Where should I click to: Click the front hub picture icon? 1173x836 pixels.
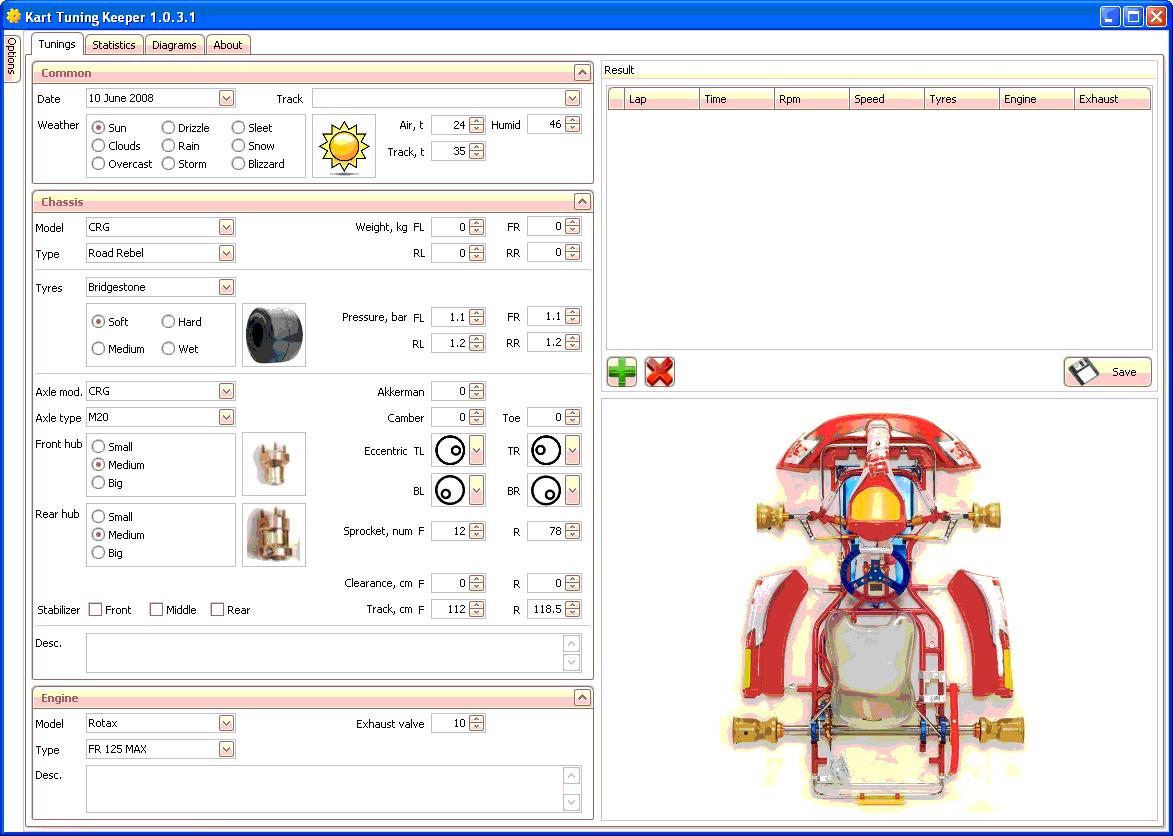click(273, 465)
